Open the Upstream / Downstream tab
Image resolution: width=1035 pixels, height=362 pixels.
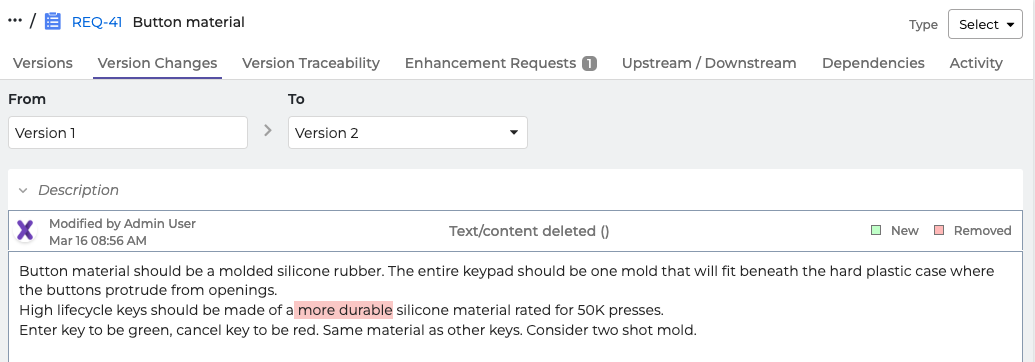(709, 63)
